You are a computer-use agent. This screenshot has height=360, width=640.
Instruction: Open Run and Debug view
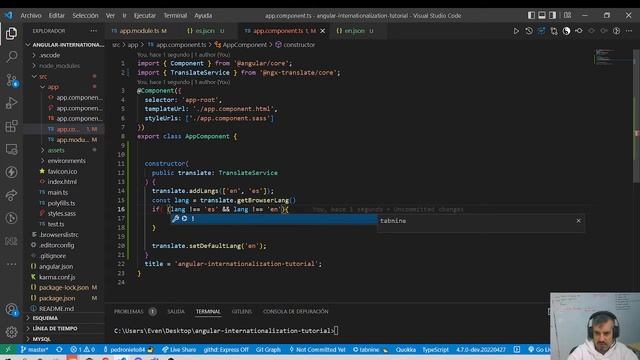click(11, 103)
